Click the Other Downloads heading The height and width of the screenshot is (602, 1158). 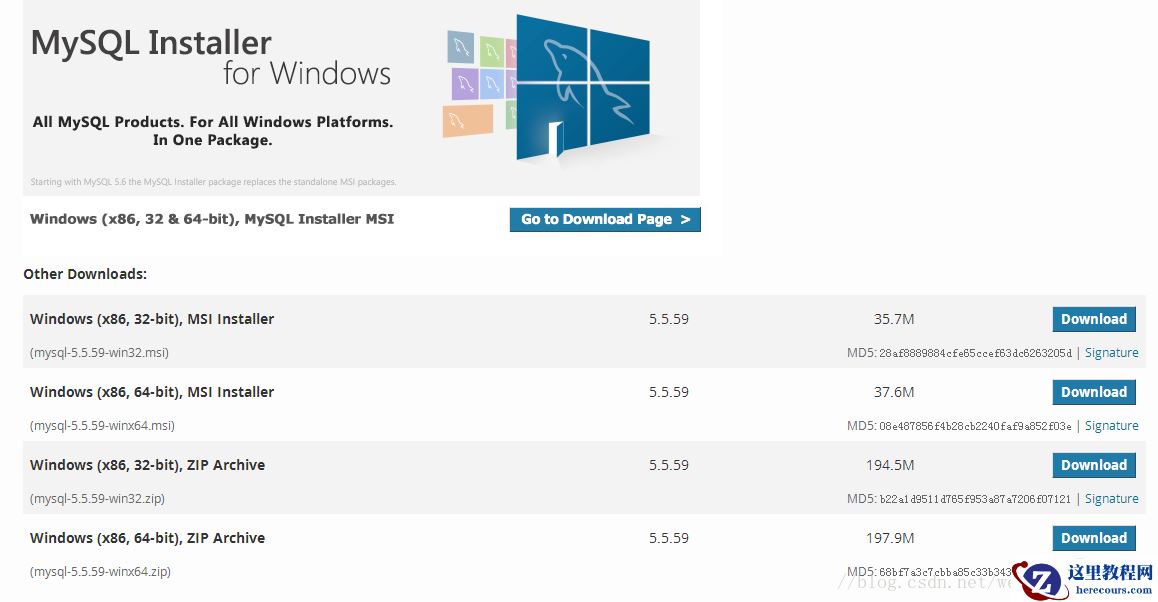pos(85,274)
